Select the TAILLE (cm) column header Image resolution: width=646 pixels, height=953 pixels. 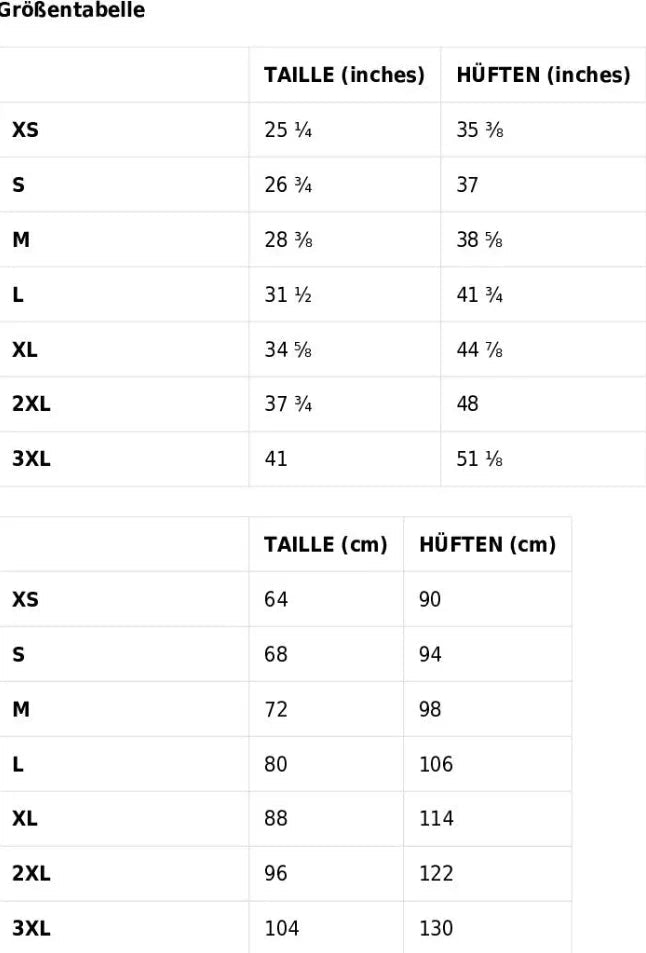325,545
